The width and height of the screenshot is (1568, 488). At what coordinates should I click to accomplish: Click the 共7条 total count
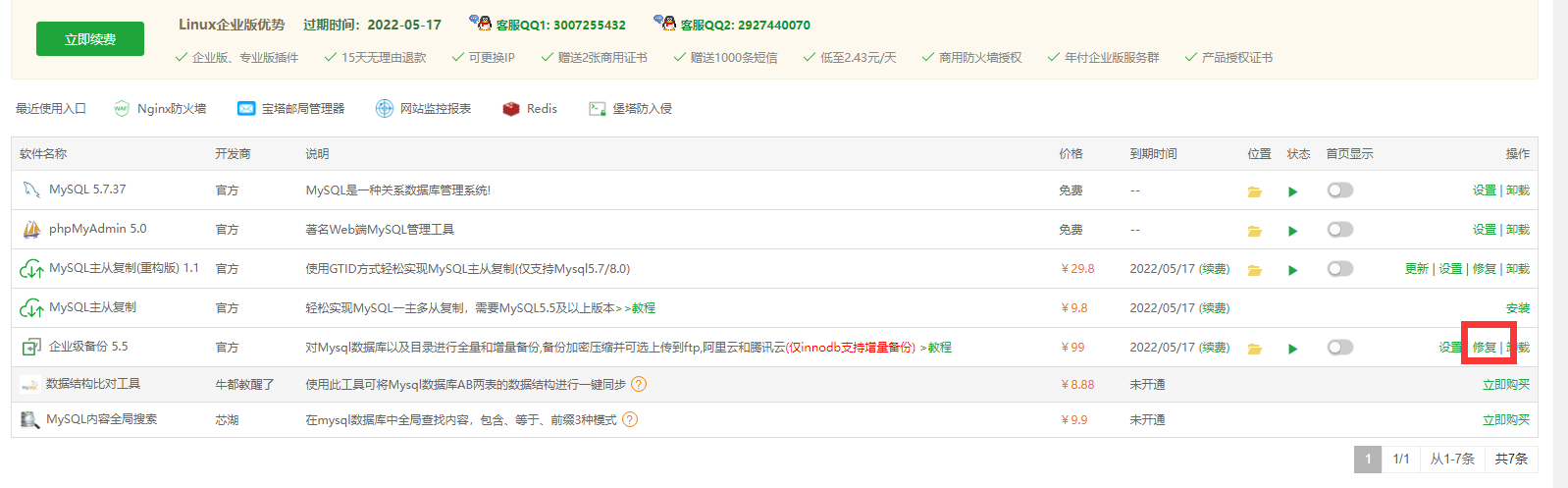[x=1511, y=459]
